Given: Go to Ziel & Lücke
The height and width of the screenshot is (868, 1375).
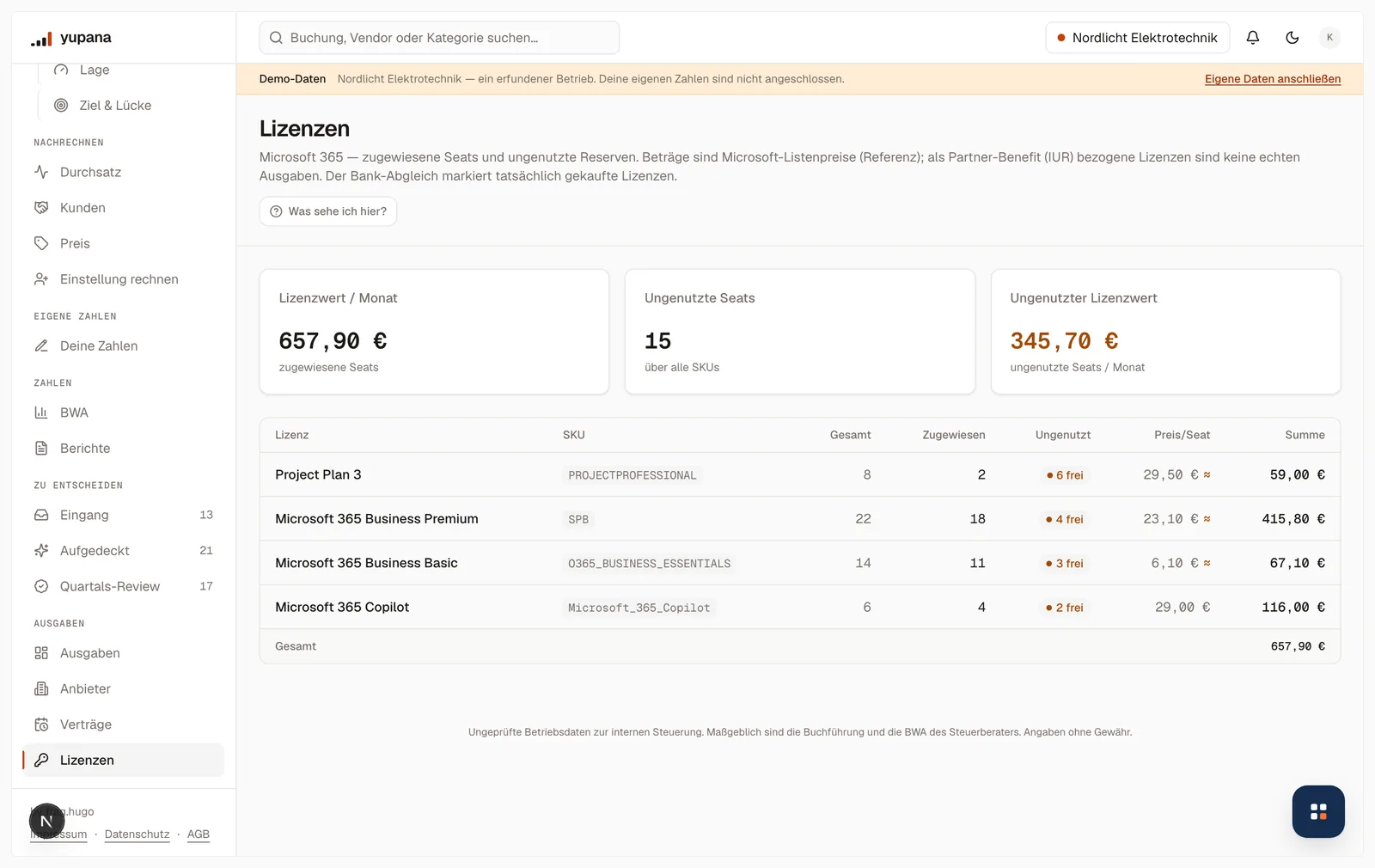Looking at the screenshot, I should (115, 106).
